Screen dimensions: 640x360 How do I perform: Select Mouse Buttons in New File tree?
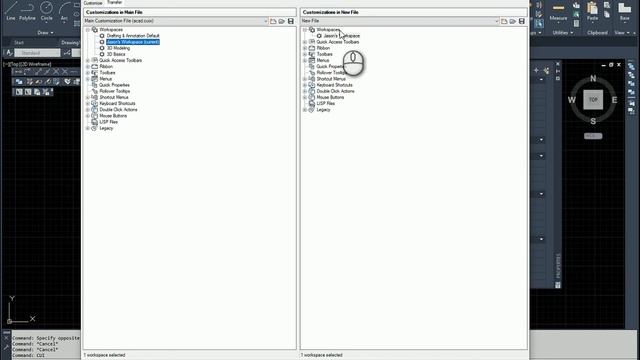pos(330,98)
